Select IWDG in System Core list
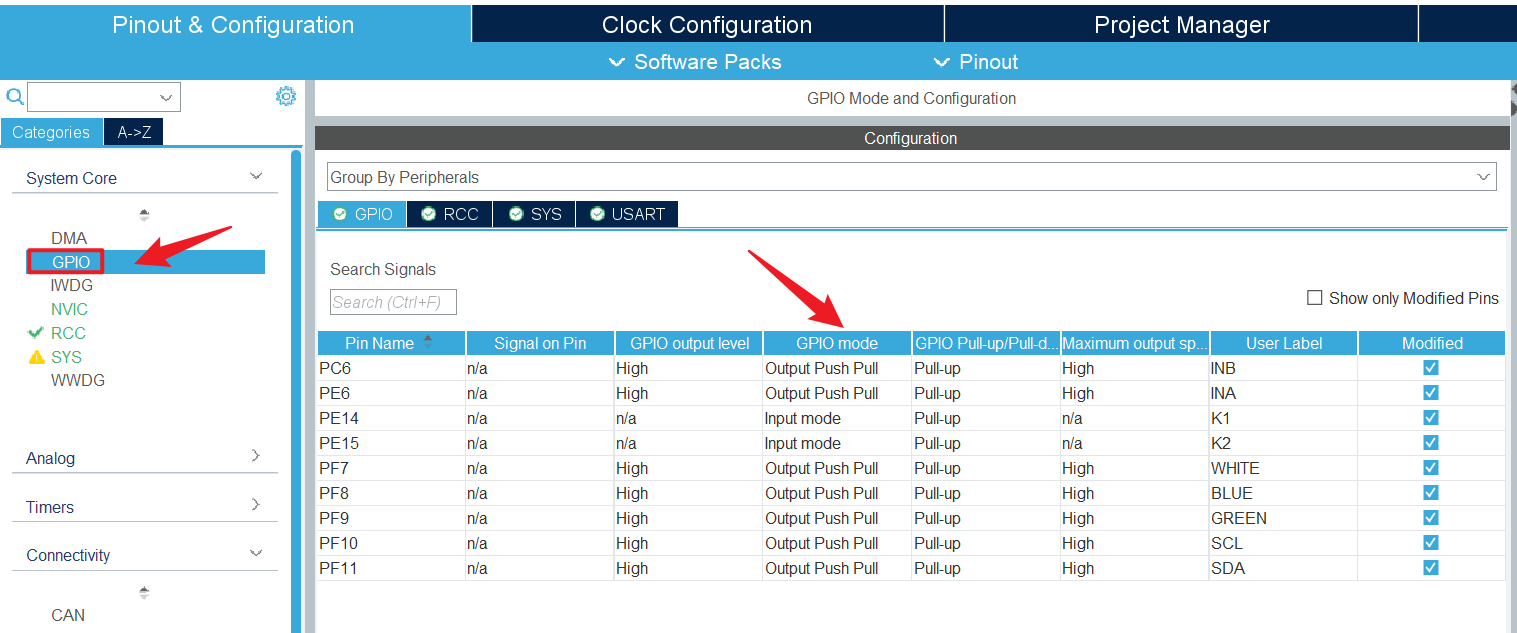Viewport: 1517px width, 633px height. coord(72,285)
